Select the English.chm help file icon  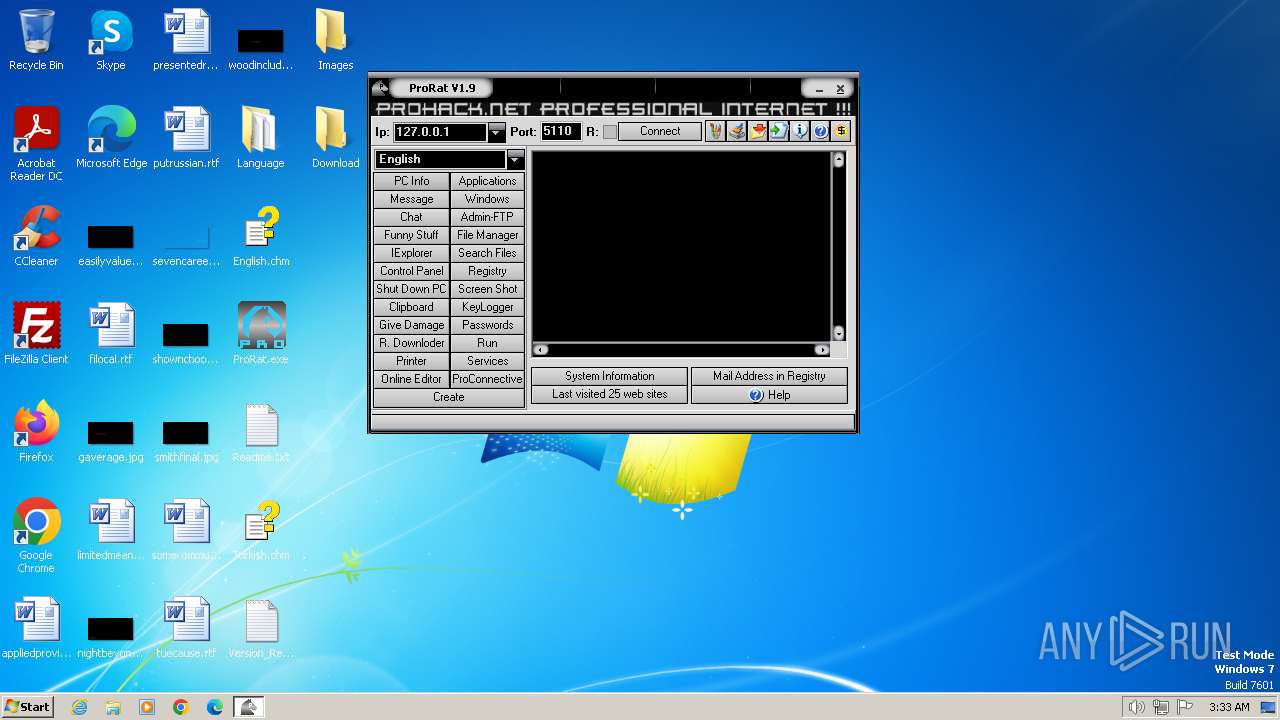261,236
